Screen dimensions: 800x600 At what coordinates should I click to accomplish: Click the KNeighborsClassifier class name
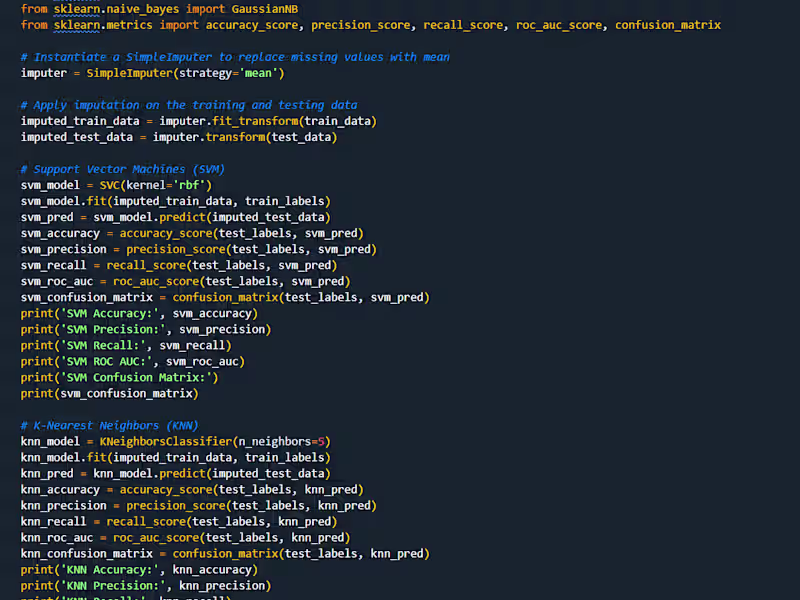162,441
